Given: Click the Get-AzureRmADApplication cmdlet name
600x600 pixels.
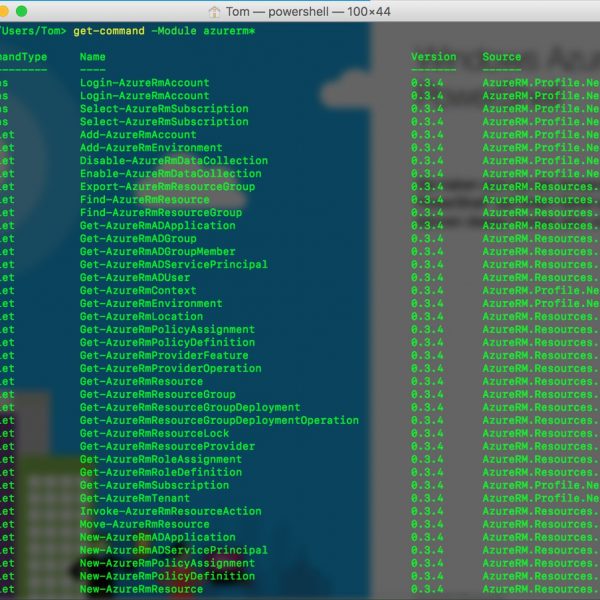Looking at the screenshot, I should click(x=158, y=226).
